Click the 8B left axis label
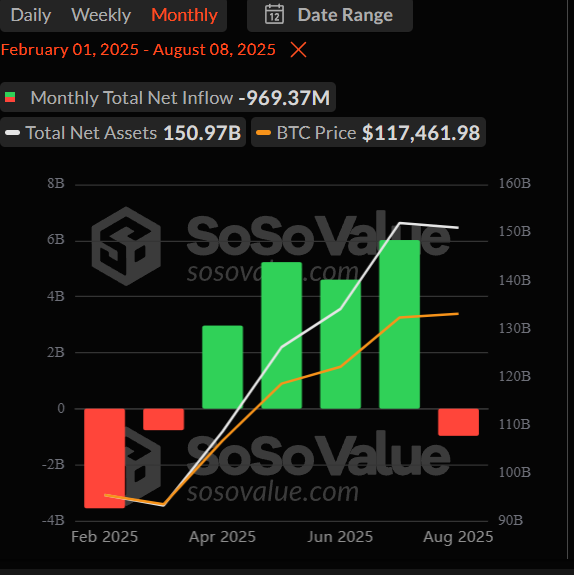The height and width of the screenshot is (575, 574). [56, 183]
